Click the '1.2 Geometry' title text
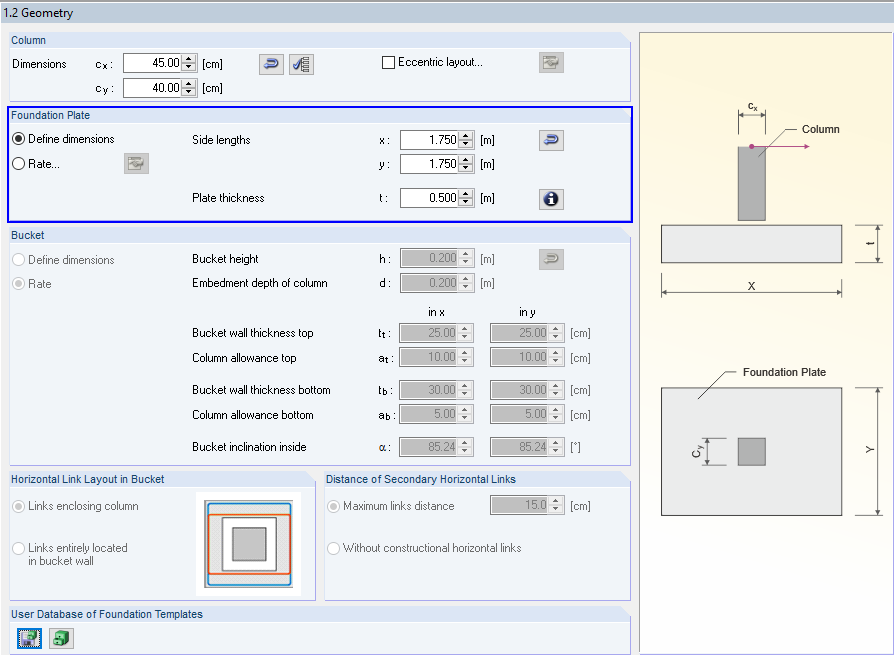Viewport: 894px width, 655px height. pyautogui.click(x=38, y=13)
